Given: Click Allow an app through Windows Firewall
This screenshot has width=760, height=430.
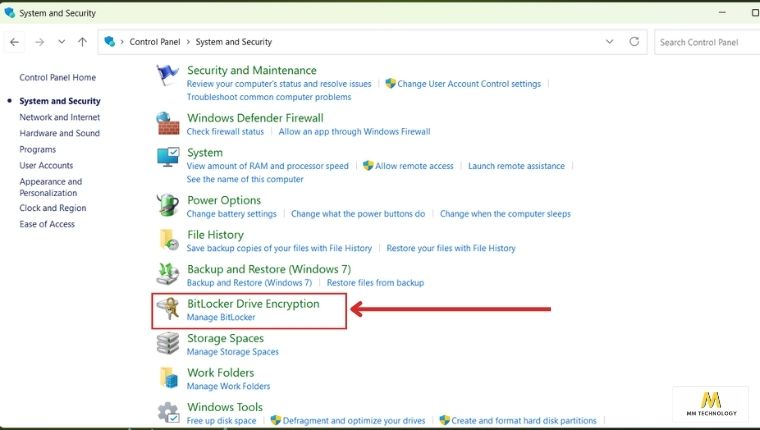Looking at the screenshot, I should tap(354, 131).
